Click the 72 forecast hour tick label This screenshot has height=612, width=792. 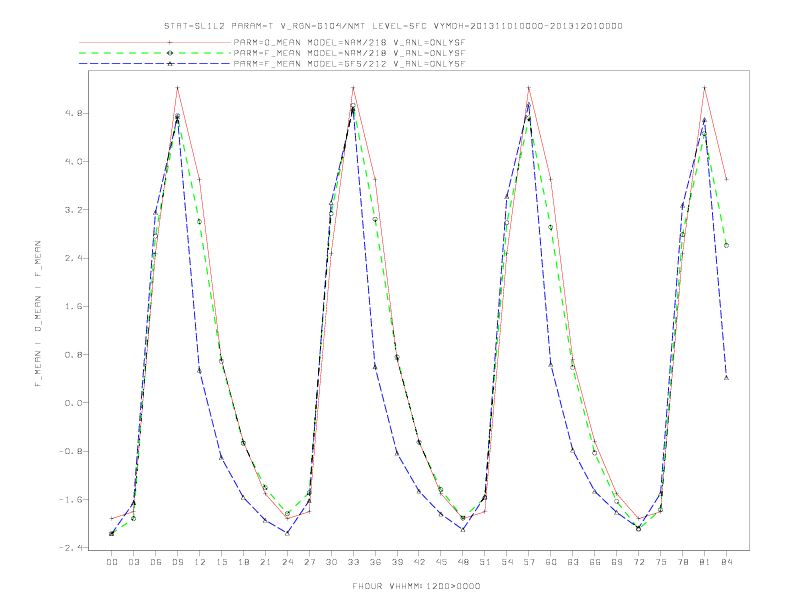[x=639, y=562]
